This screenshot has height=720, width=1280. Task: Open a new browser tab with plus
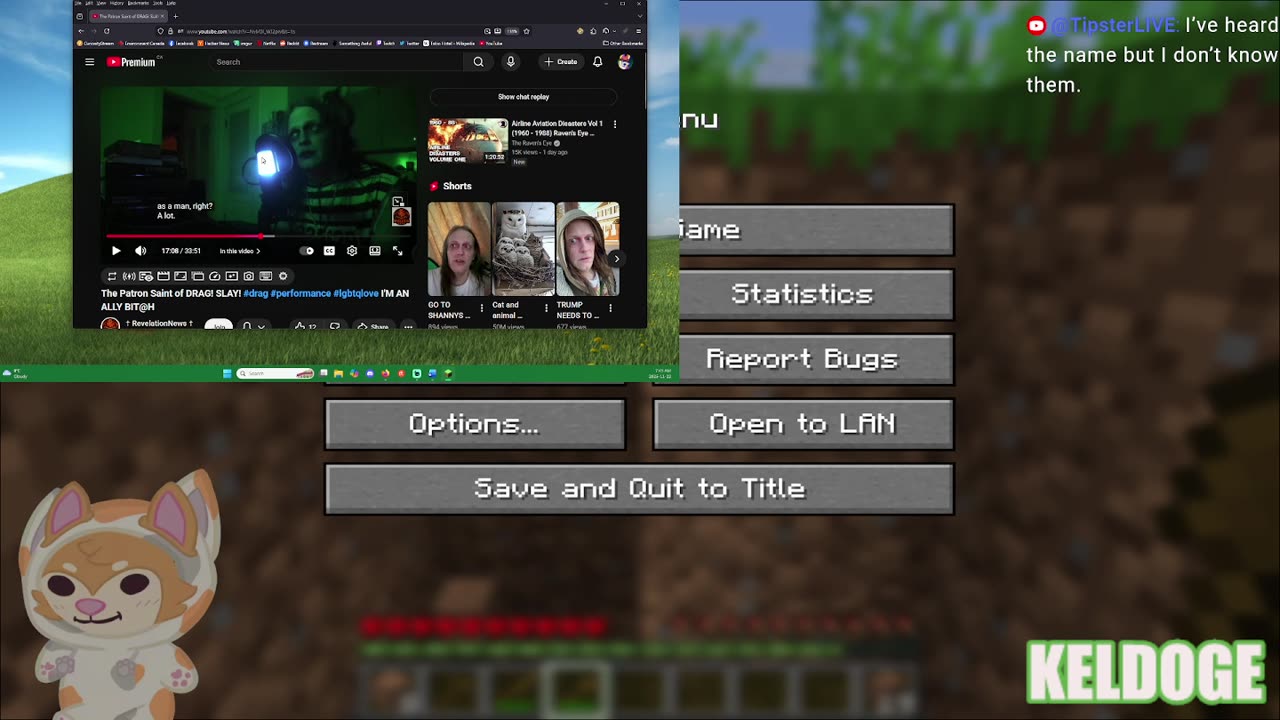coord(176,16)
